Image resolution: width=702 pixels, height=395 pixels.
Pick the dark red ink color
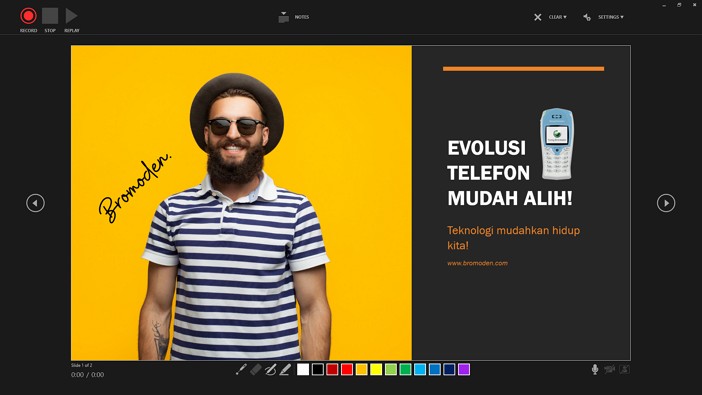[332, 369]
